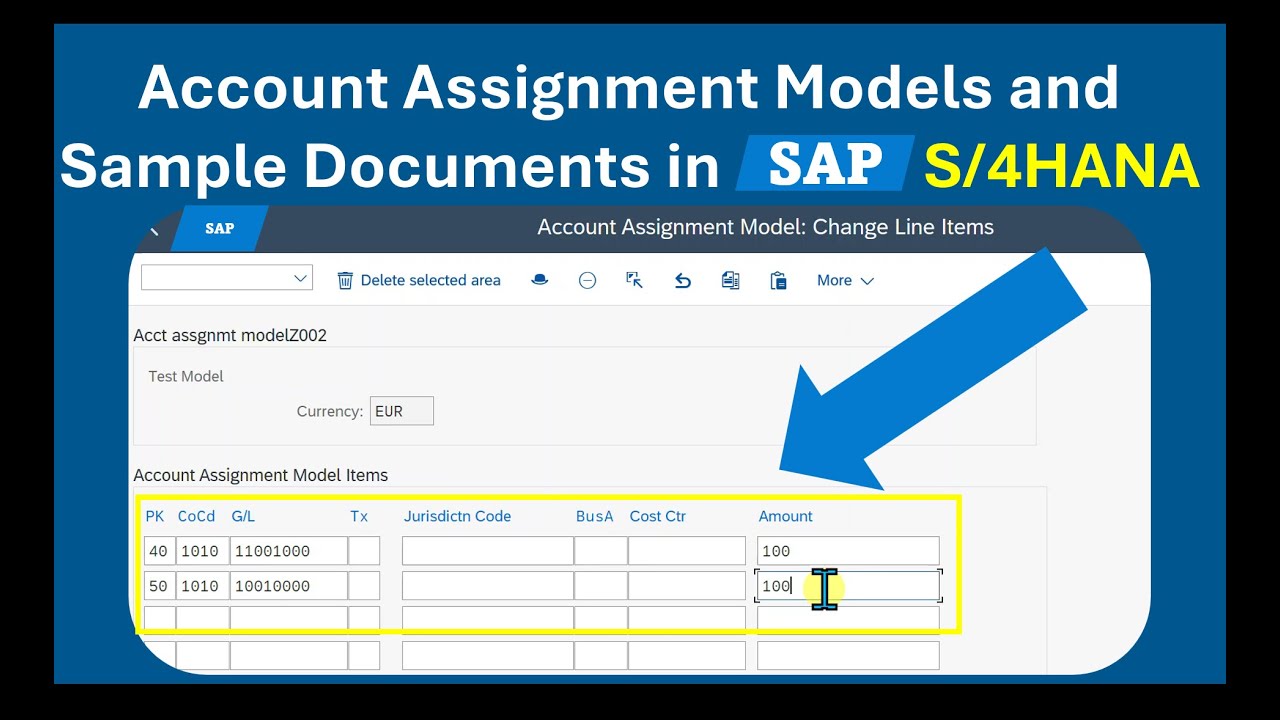Click the Amount field in PK 50 row

pos(848,586)
